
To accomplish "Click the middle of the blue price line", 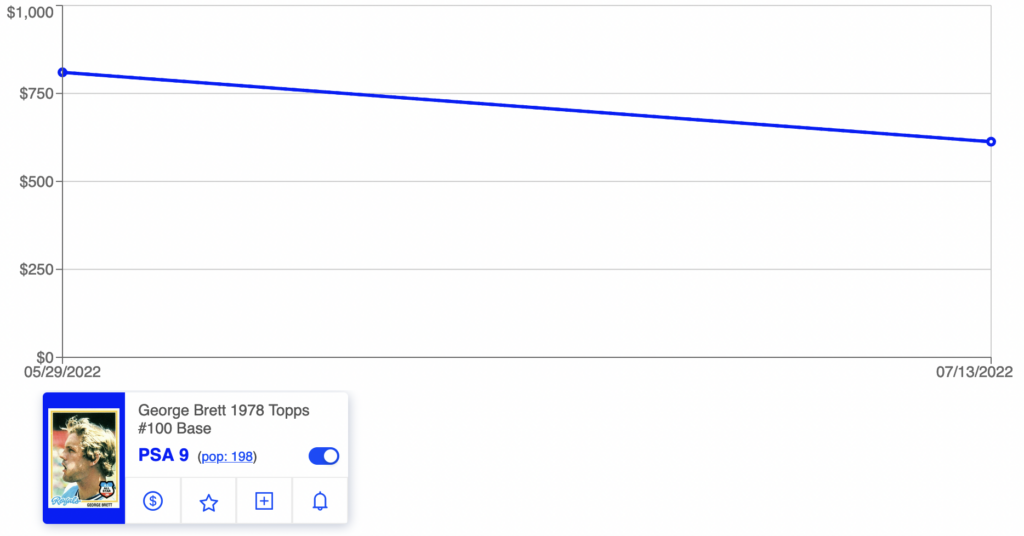I will pos(526,107).
